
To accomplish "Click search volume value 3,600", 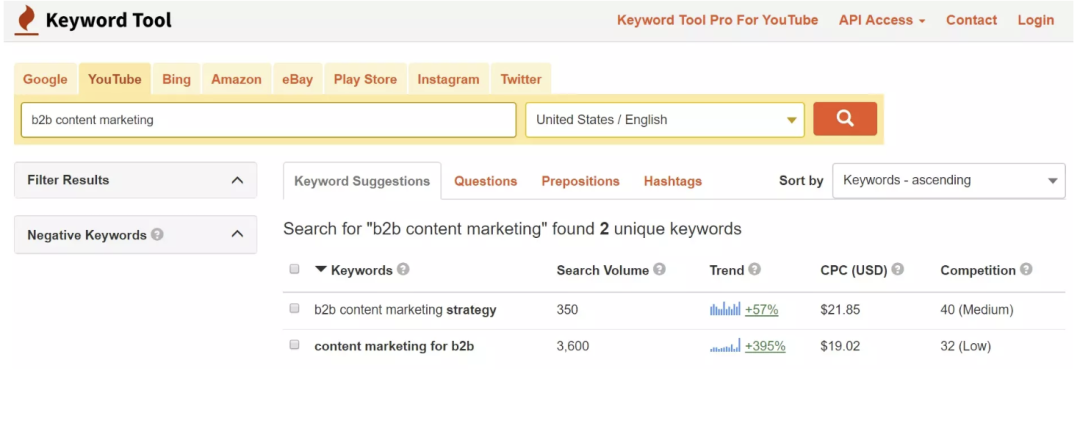I will pyautogui.click(x=573, y=346).
